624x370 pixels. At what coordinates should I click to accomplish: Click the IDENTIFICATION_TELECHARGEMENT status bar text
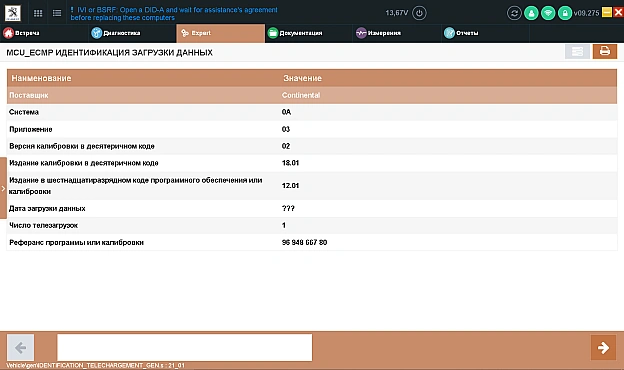(x=96, y=365)
